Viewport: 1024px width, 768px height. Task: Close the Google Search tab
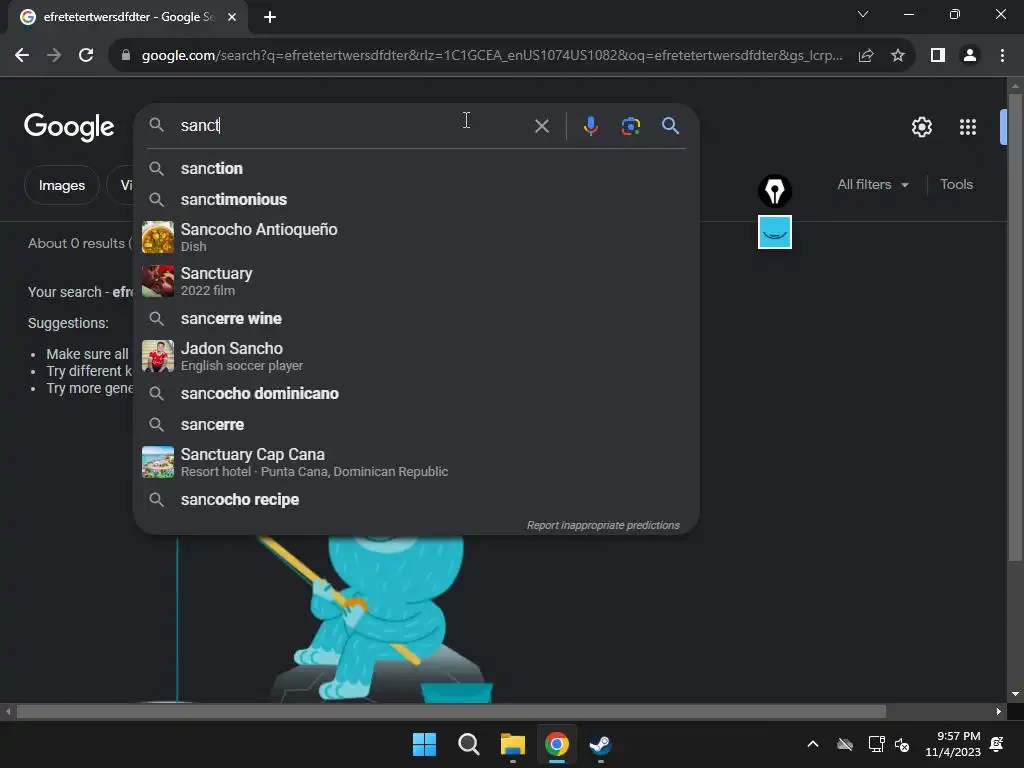tap(232, 17)
